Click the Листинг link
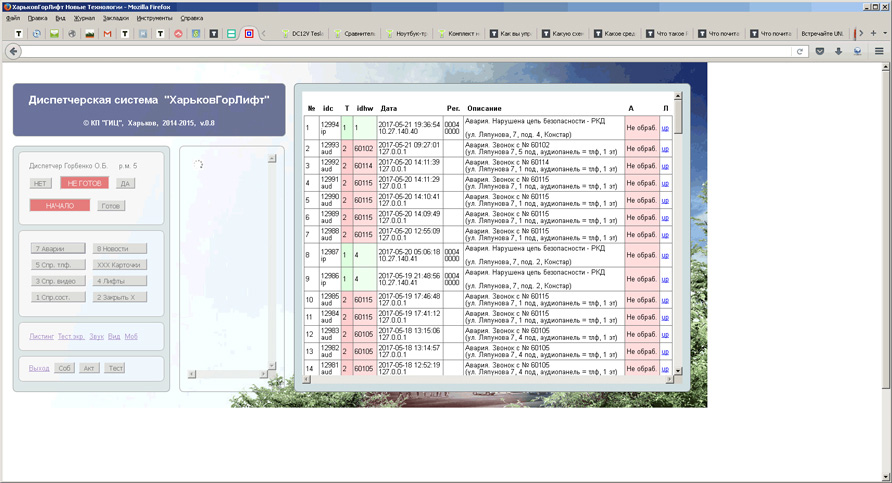This screenshot has width=892, height=483. (41, 337)
